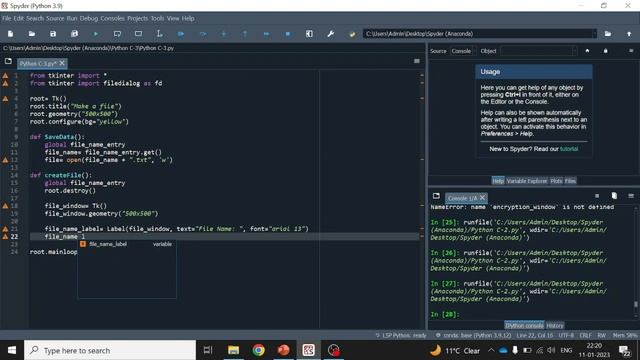Open the PYTHONPATH manager
This screenshot has width=640, height=360.
tap(352, 34)
